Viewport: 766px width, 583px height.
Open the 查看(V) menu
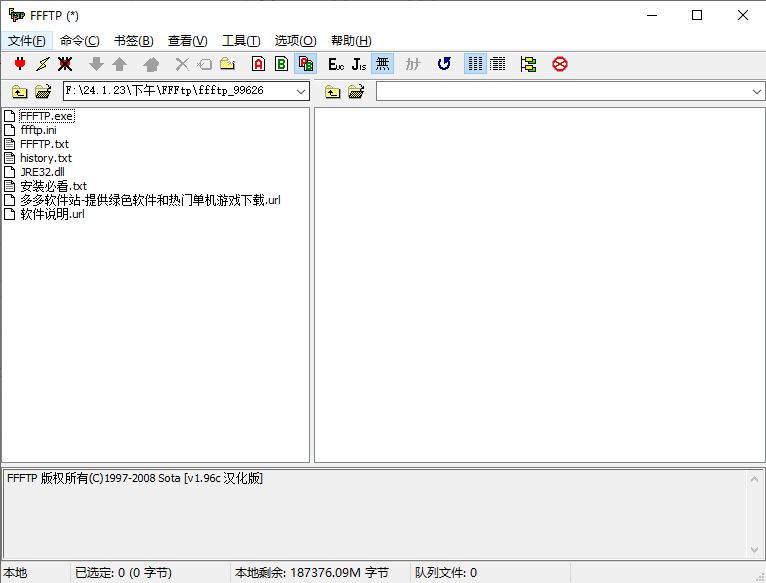point(188,41)
